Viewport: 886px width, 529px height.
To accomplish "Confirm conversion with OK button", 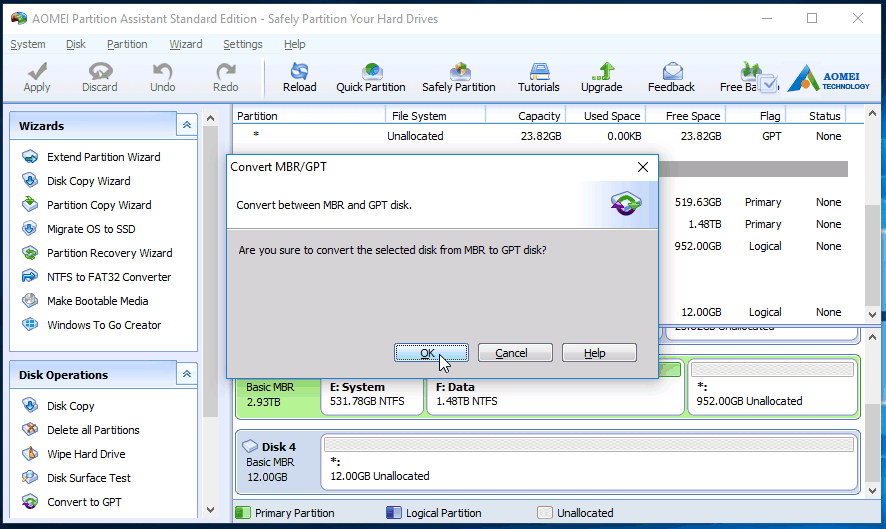I will (431, 353).
